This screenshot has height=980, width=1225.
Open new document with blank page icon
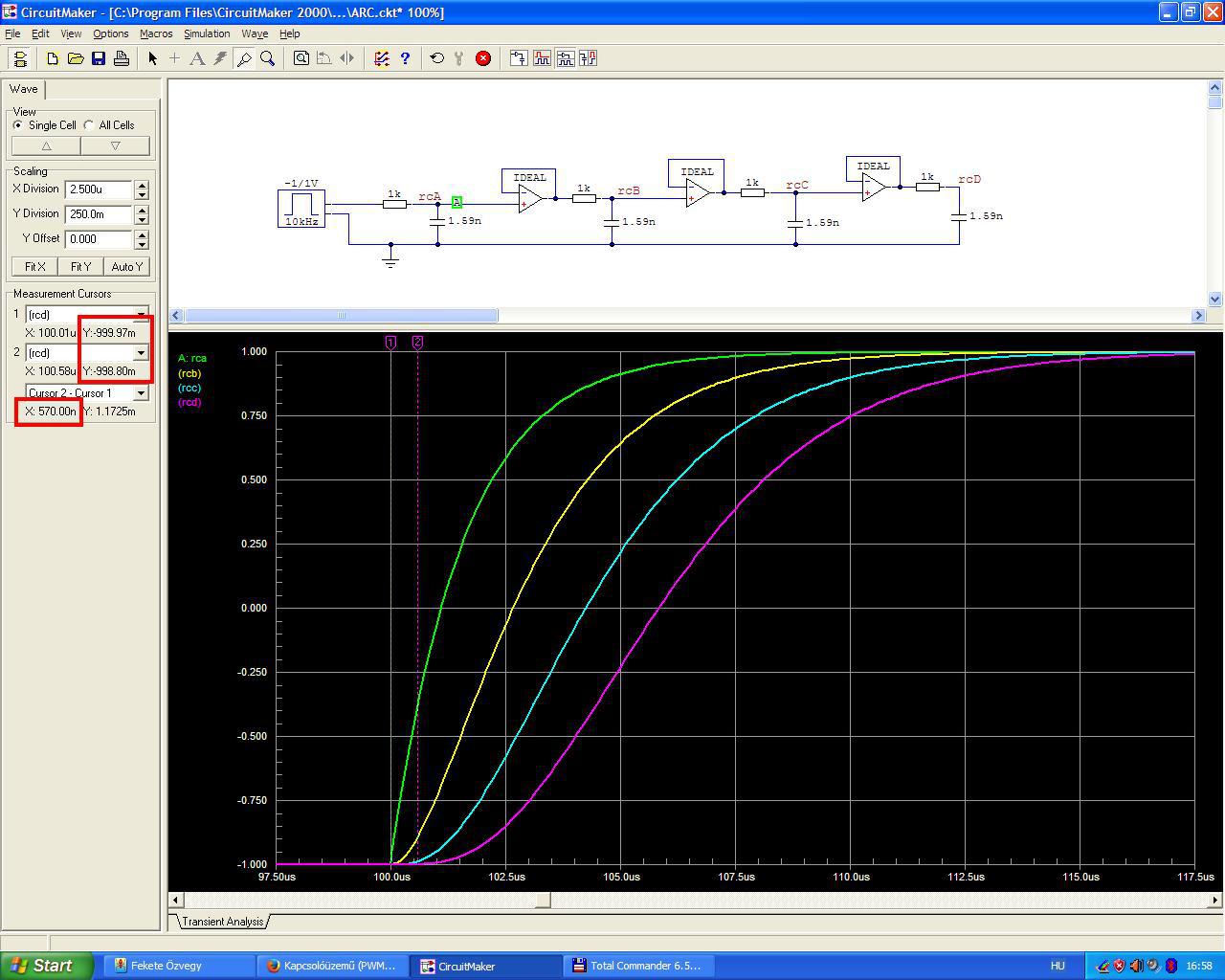click(x=53, y=58)
